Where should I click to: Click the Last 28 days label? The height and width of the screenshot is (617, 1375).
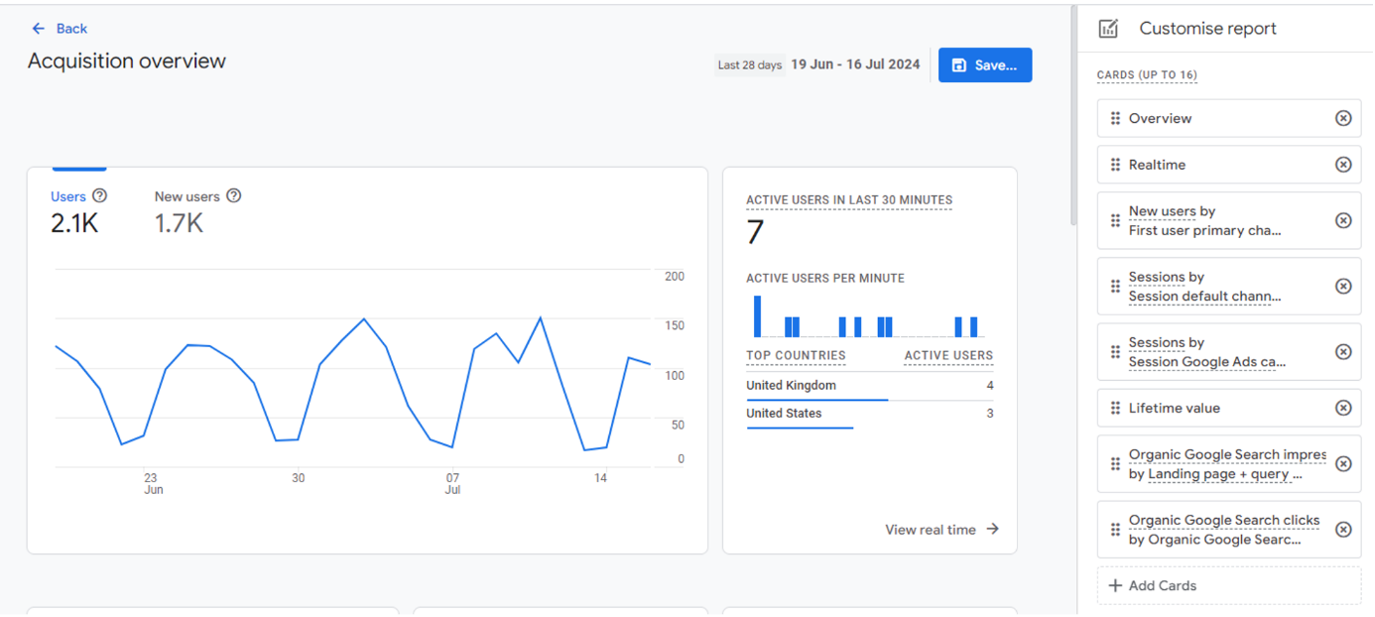pos(749,65)
